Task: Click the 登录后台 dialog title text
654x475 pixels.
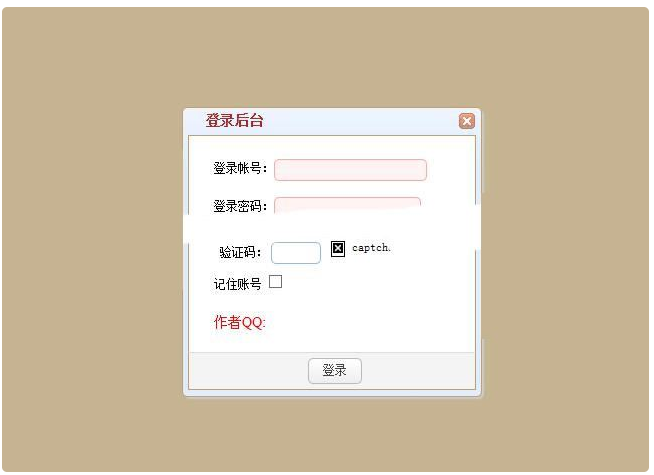Action: [234, 121]
